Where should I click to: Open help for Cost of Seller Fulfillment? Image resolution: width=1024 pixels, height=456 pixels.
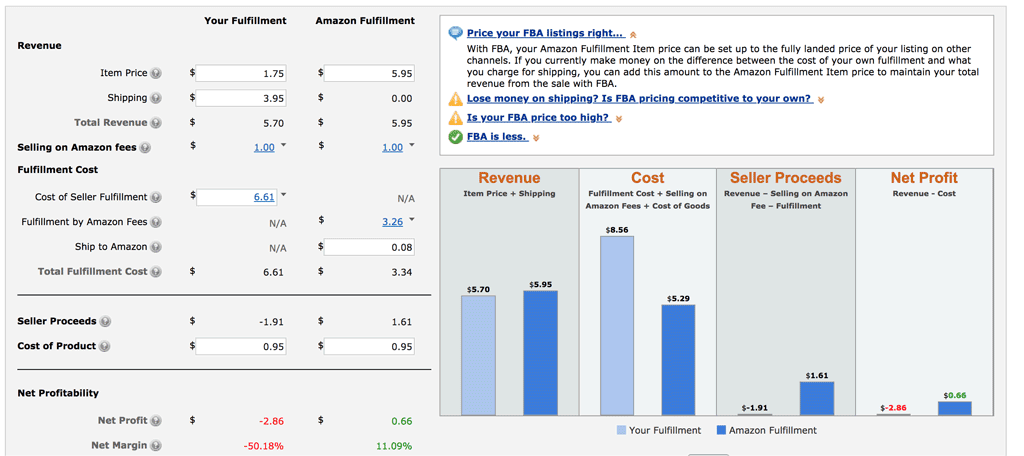(156, 197)
